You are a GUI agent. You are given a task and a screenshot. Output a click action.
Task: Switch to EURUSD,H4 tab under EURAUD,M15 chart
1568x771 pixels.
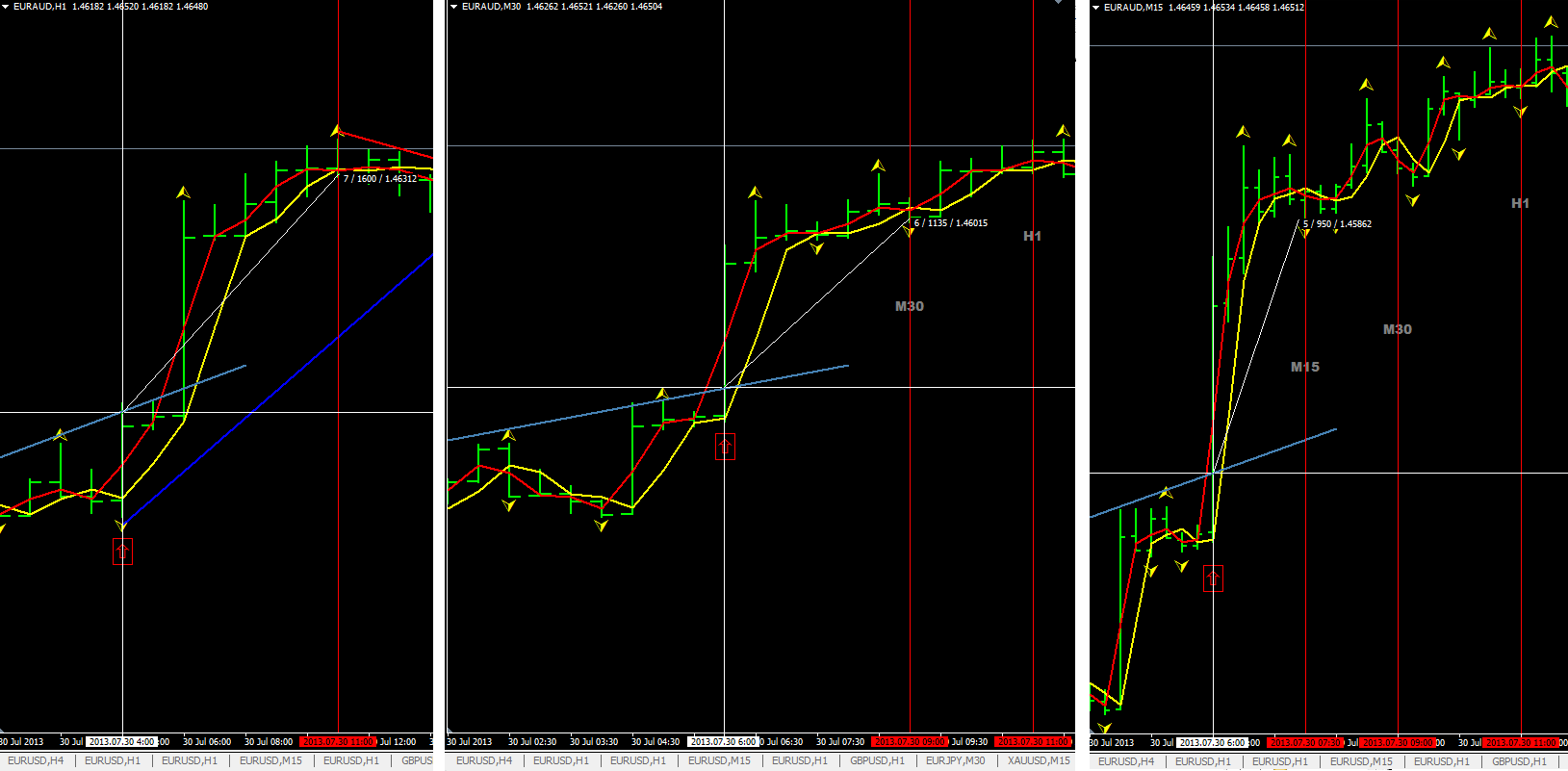[1126, 761]
